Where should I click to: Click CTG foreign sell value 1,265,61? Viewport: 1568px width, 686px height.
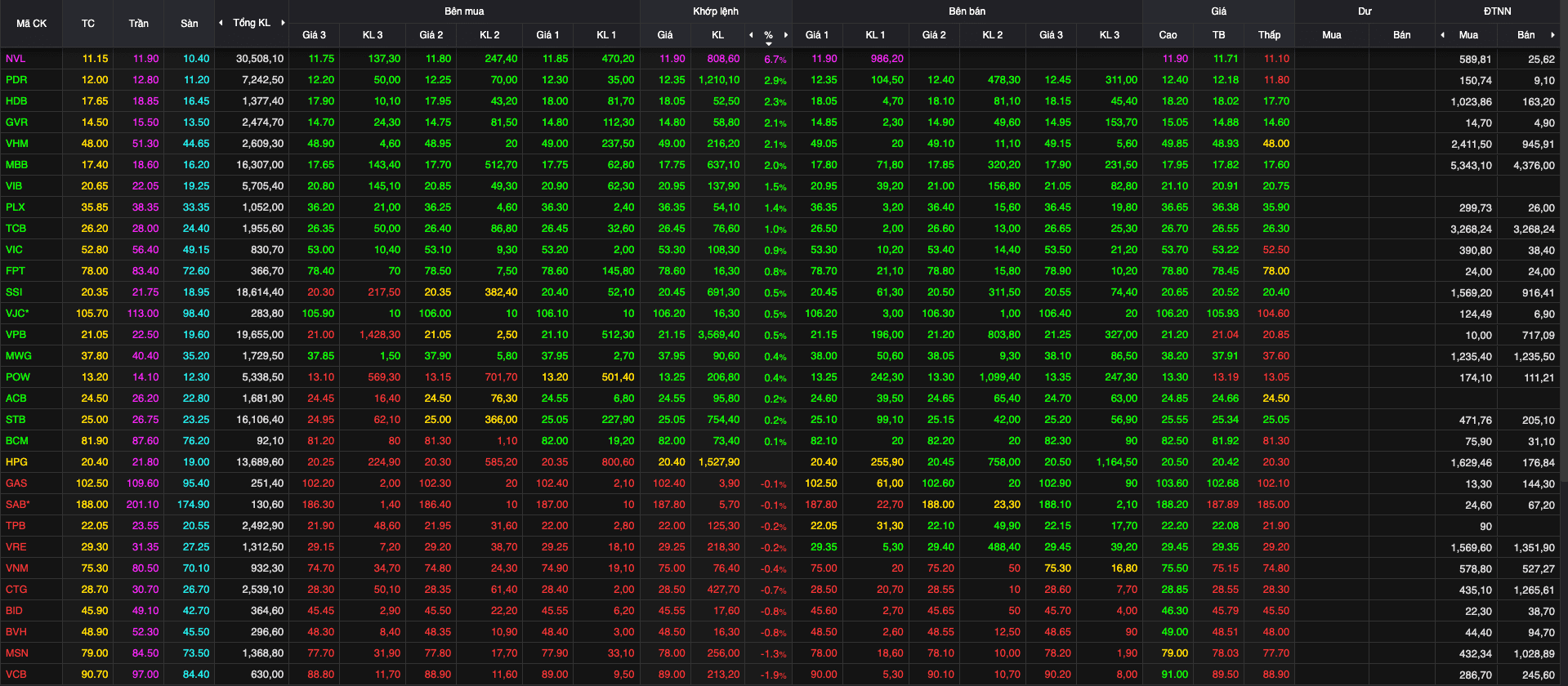1534,590
